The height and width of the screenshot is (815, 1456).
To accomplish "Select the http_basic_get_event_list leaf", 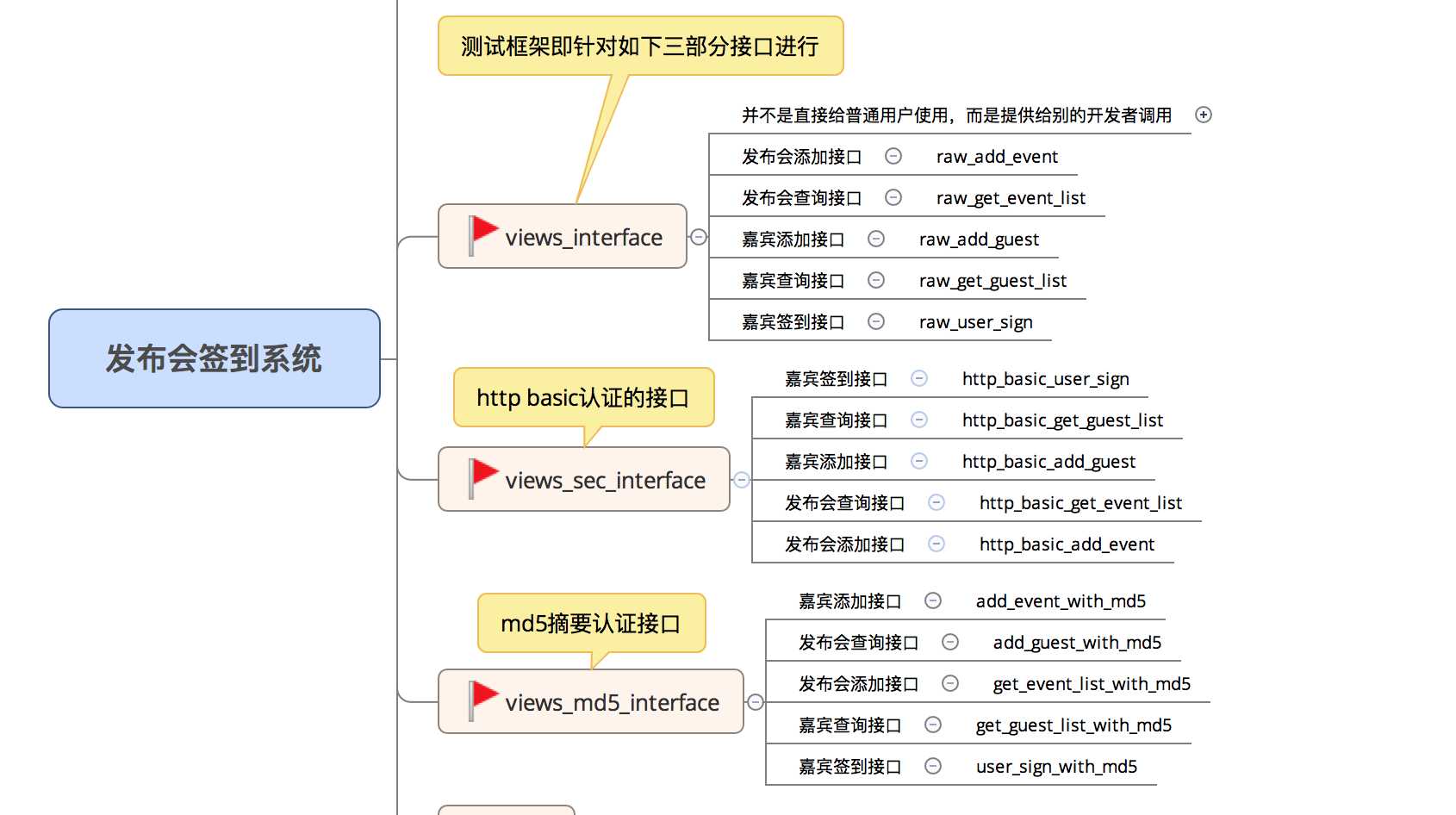I will 1080,503.
